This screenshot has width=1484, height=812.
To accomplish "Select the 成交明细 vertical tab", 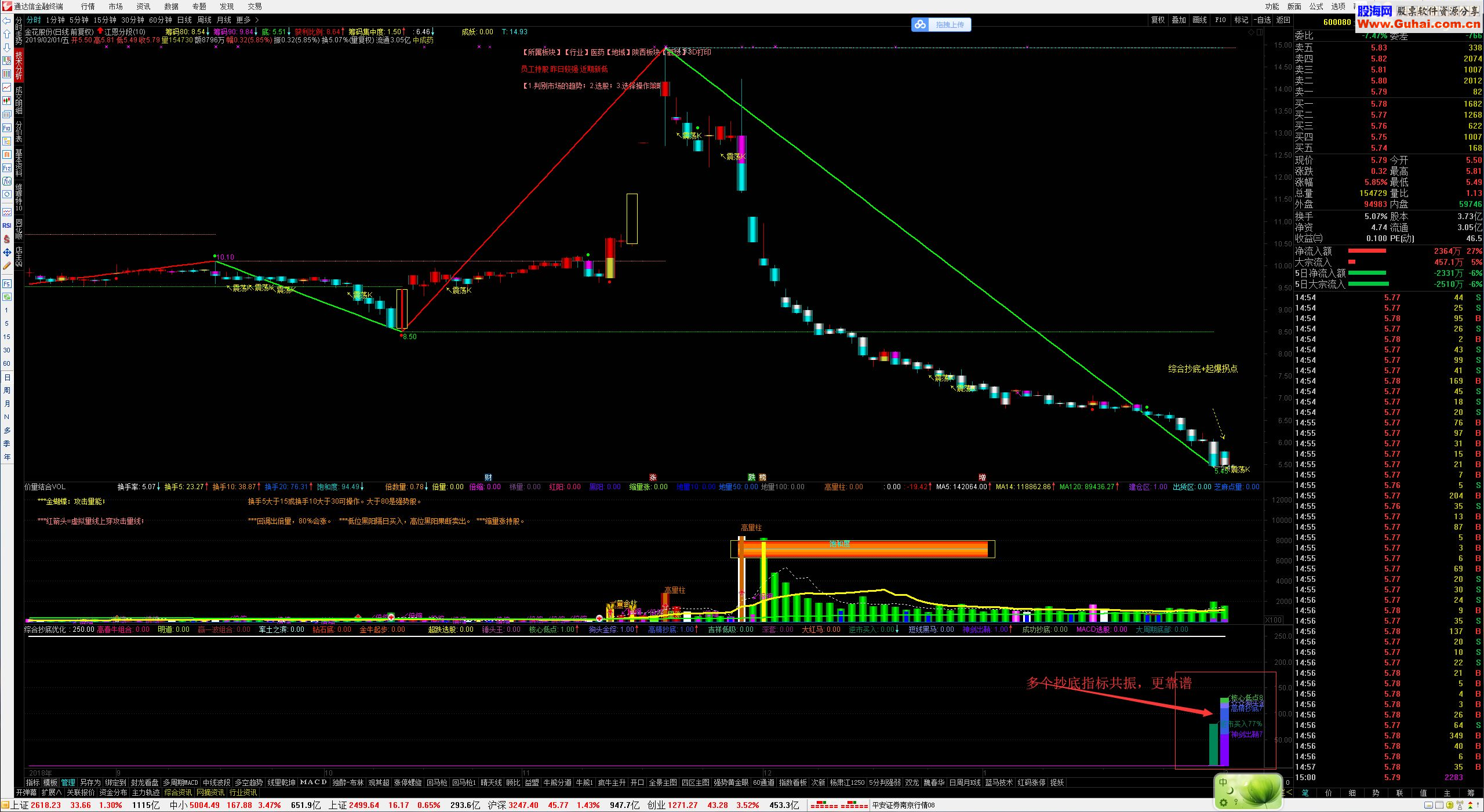I will click(19, 100).
